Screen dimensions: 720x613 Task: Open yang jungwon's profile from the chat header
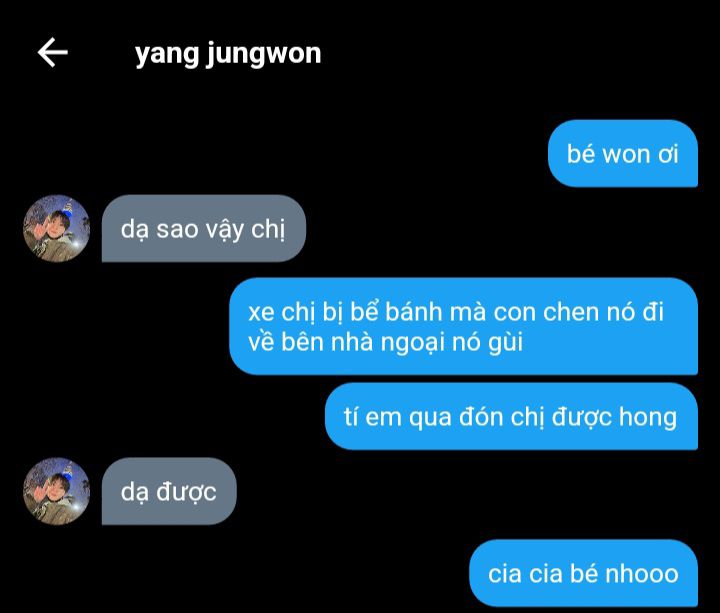pyautogui.click(x=228, y=54)
